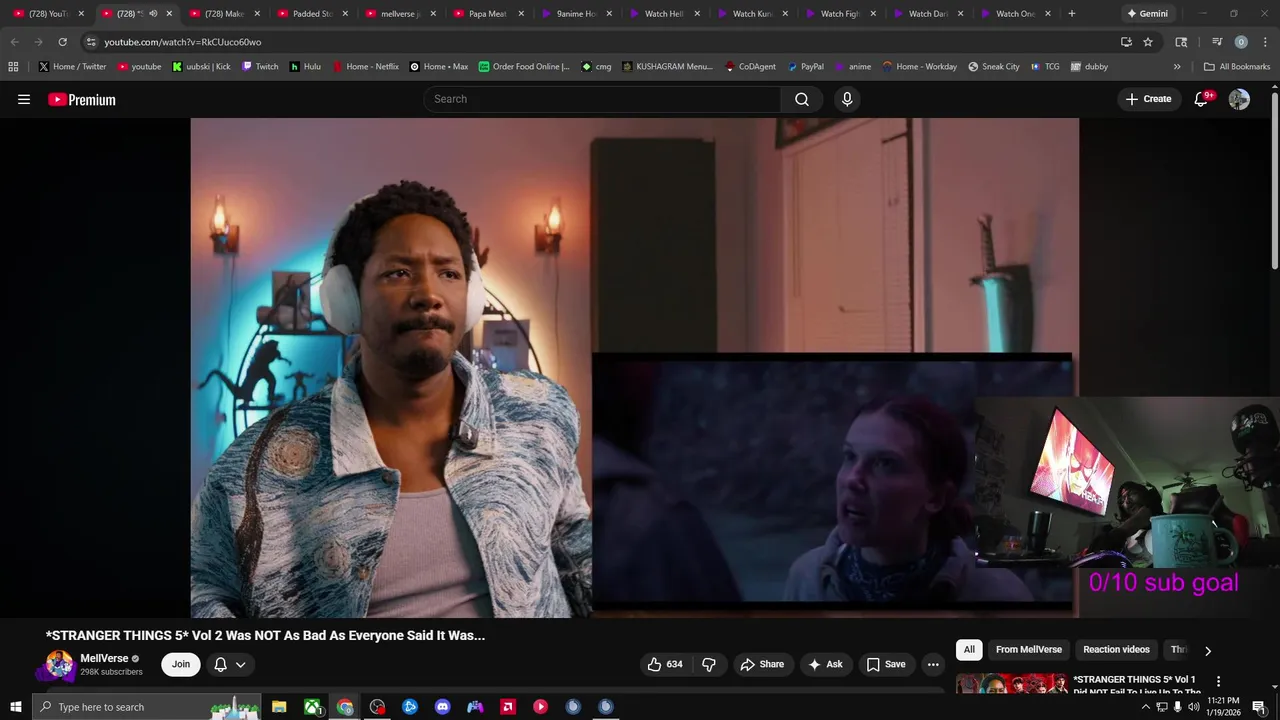The image size is (1280, 720).
Task: Open the system volume icon in tray
Action: click(x=1193, y=707)
